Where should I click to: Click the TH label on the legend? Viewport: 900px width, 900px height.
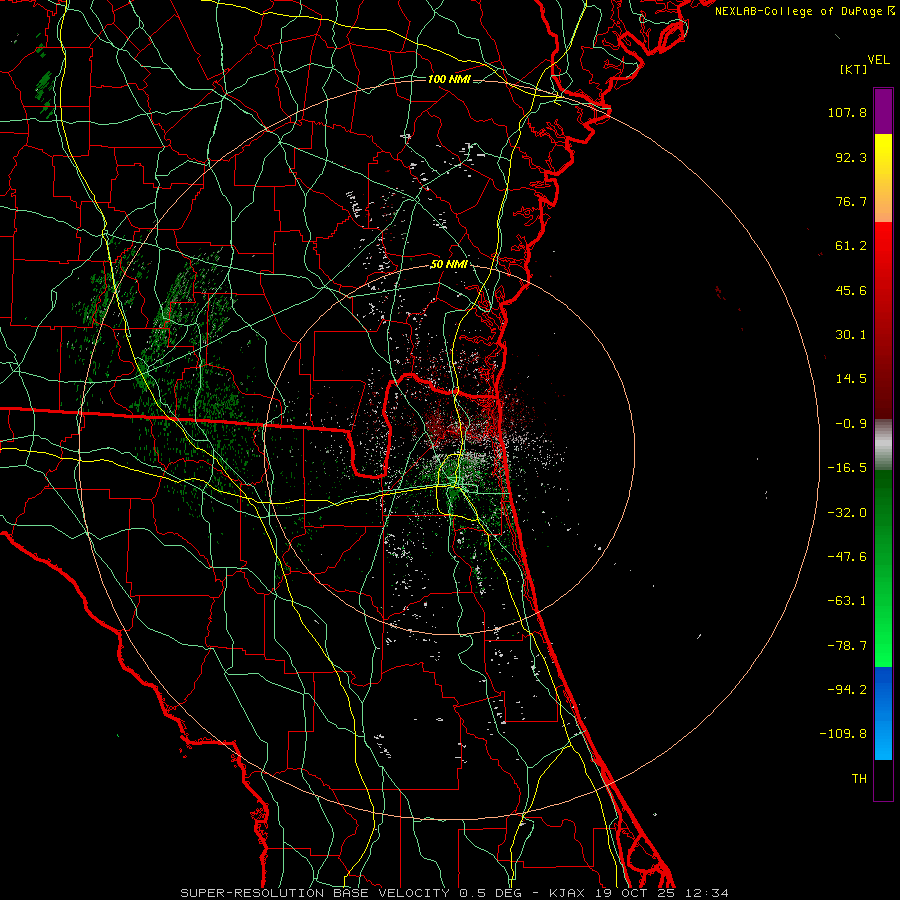pos(859,778)
